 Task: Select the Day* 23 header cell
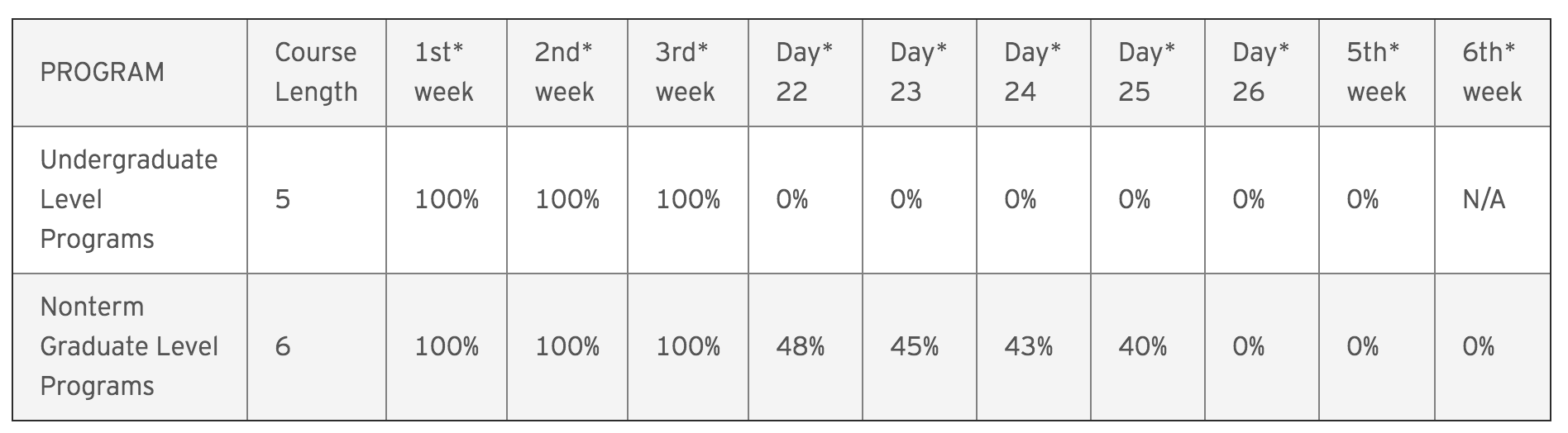[920, 73]
